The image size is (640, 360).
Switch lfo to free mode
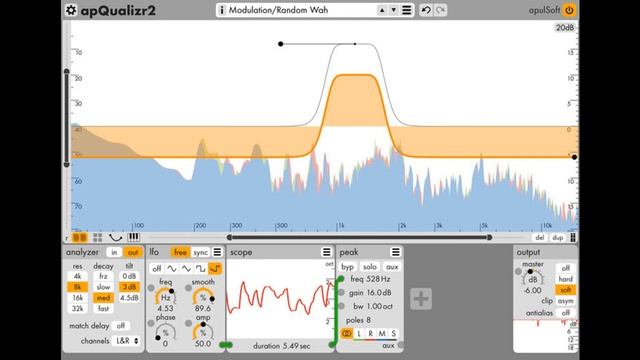[x=180, y=252]
